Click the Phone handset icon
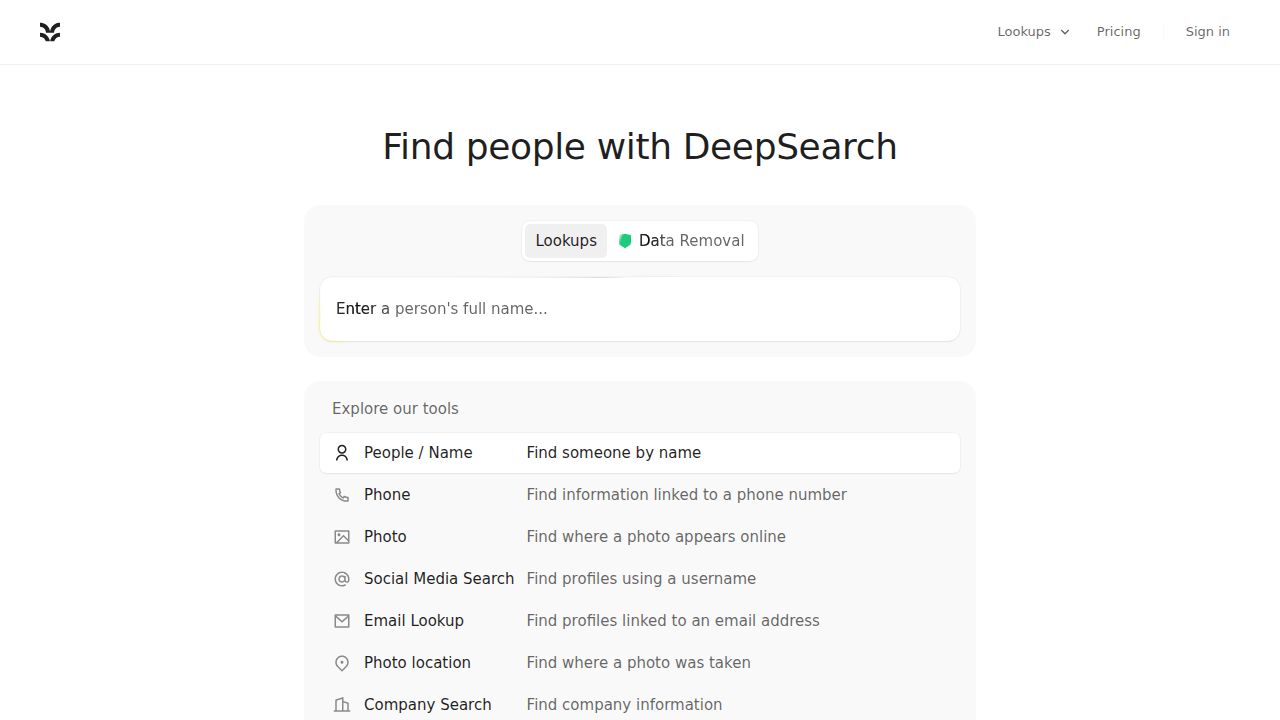The image size is (1280, 720). click(342, 495)
